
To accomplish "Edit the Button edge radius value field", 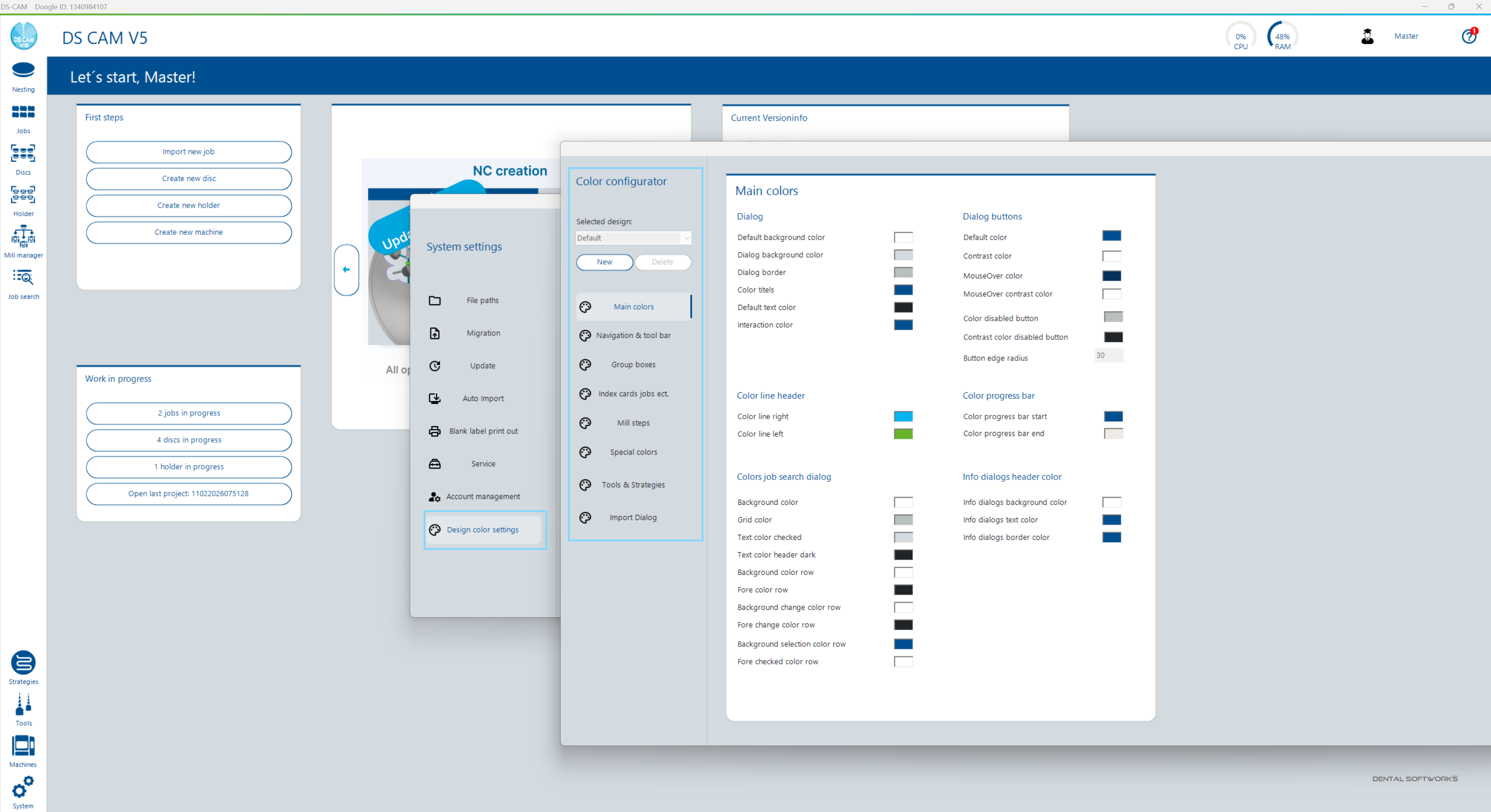I will [1107, 355].
